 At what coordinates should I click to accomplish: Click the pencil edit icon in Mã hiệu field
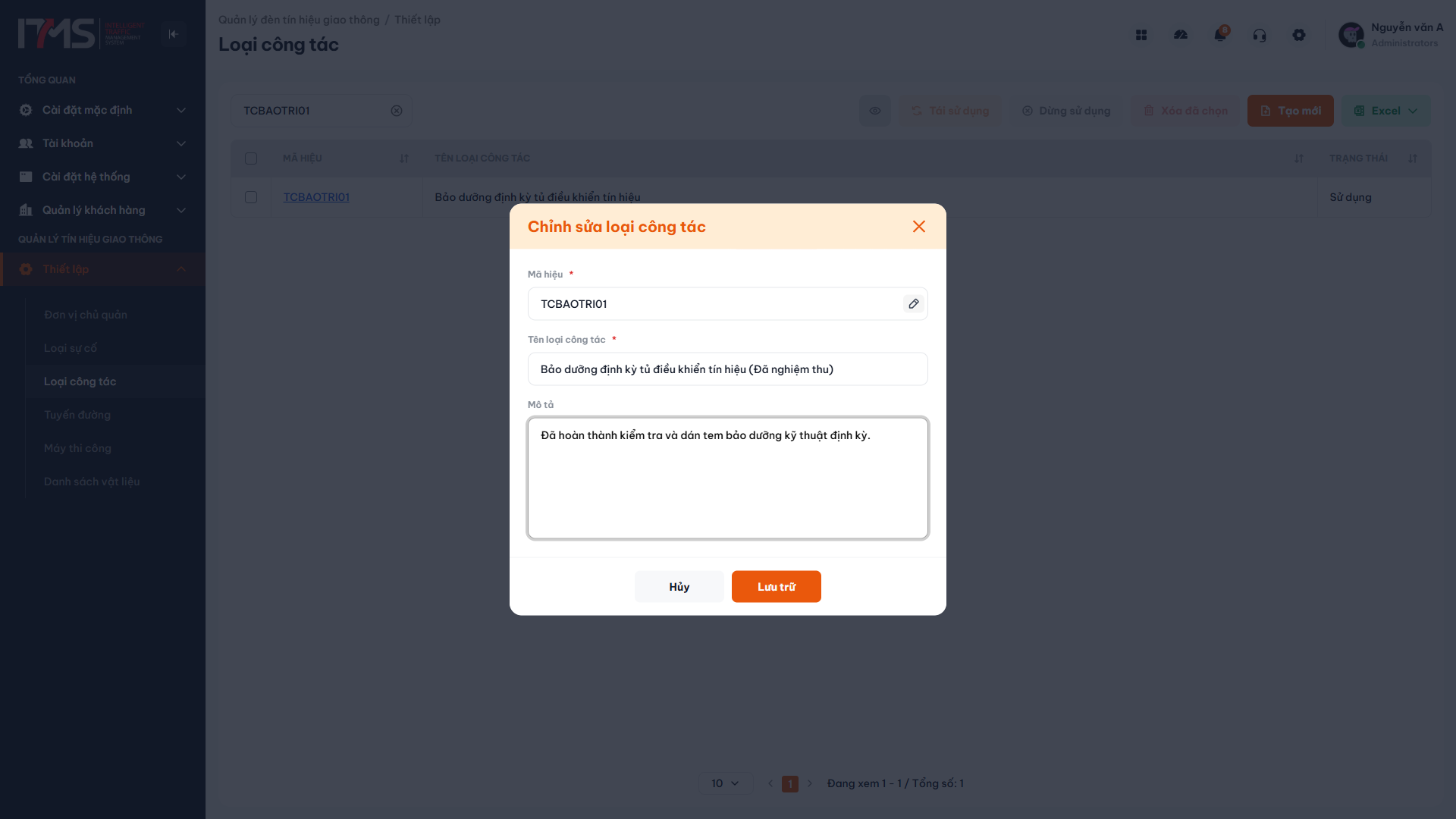click(x=914, y=304)
